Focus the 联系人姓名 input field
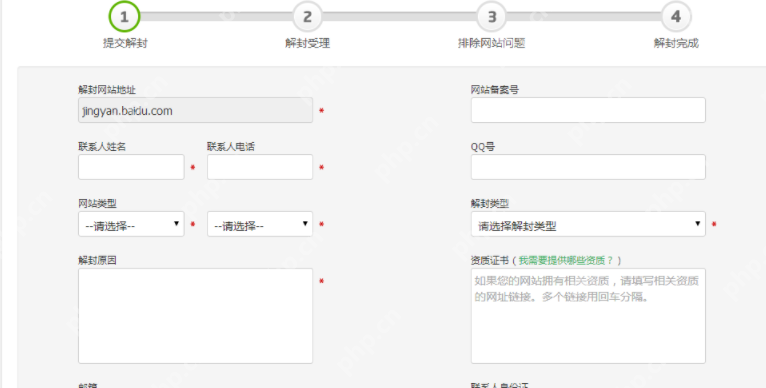 click(x=131, y=167)
